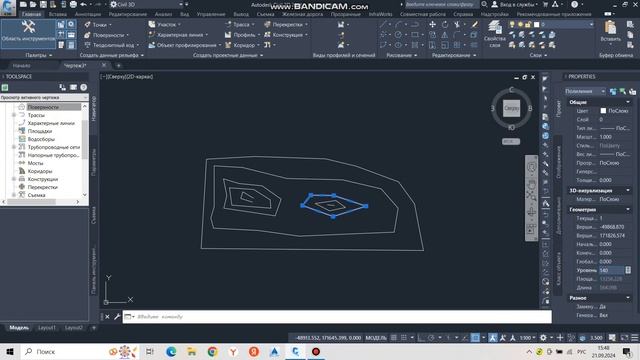The image size is (640, 360).
Task: Toggle snap mode in status bar
Action: click(x=404, y=338)
